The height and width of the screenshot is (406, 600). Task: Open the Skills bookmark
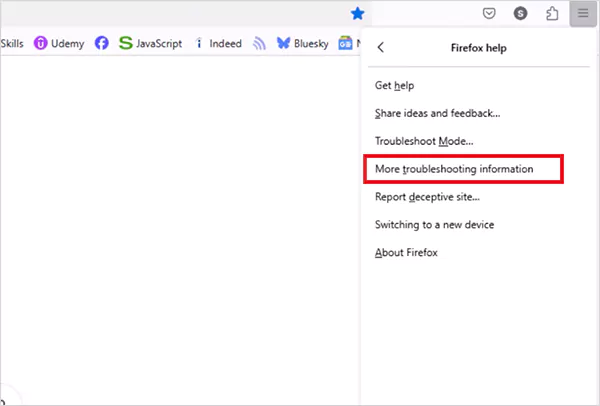click(12, 43)
